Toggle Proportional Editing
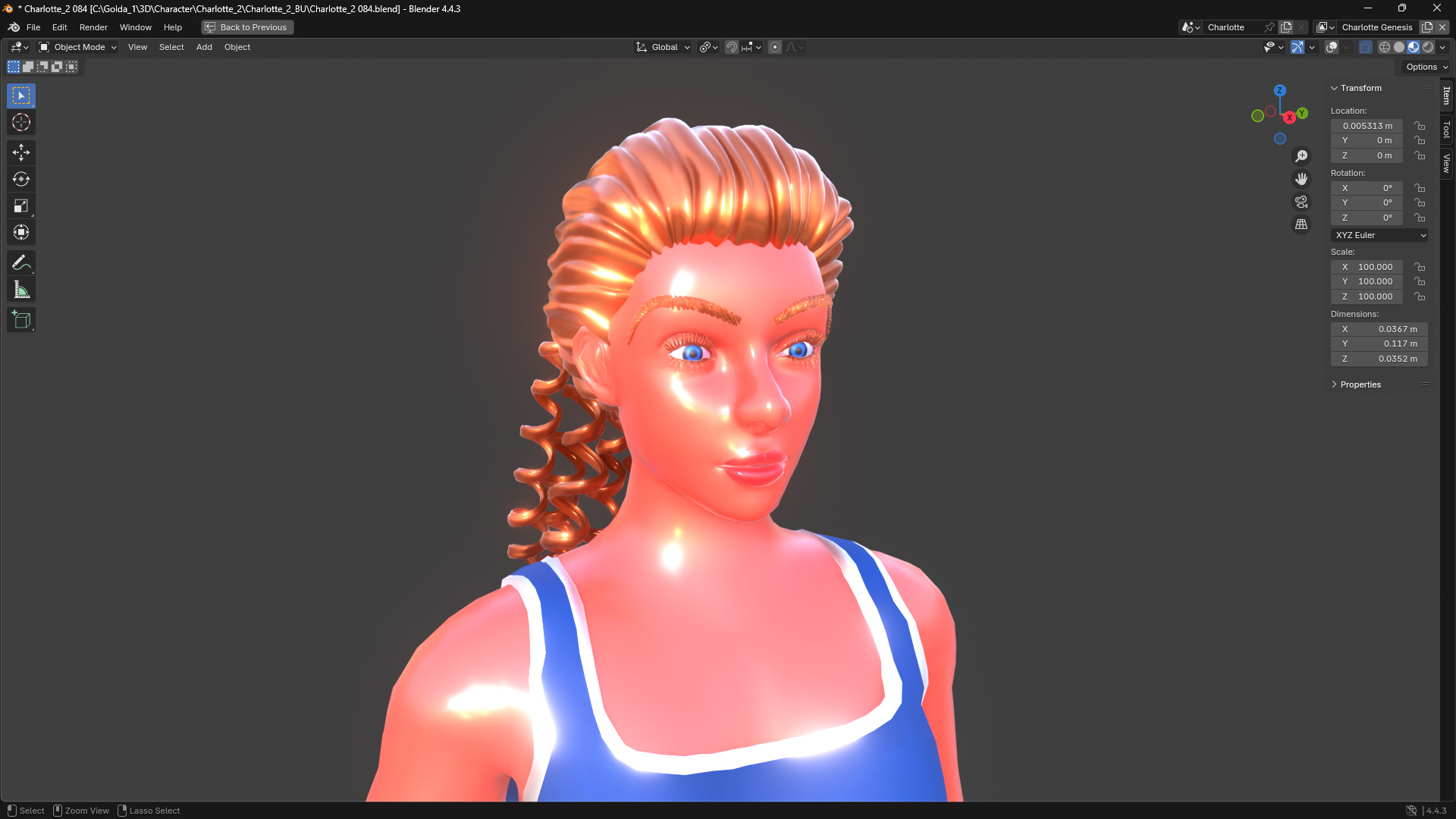This screenshot has width=1456, height=819. coord(774,47)
